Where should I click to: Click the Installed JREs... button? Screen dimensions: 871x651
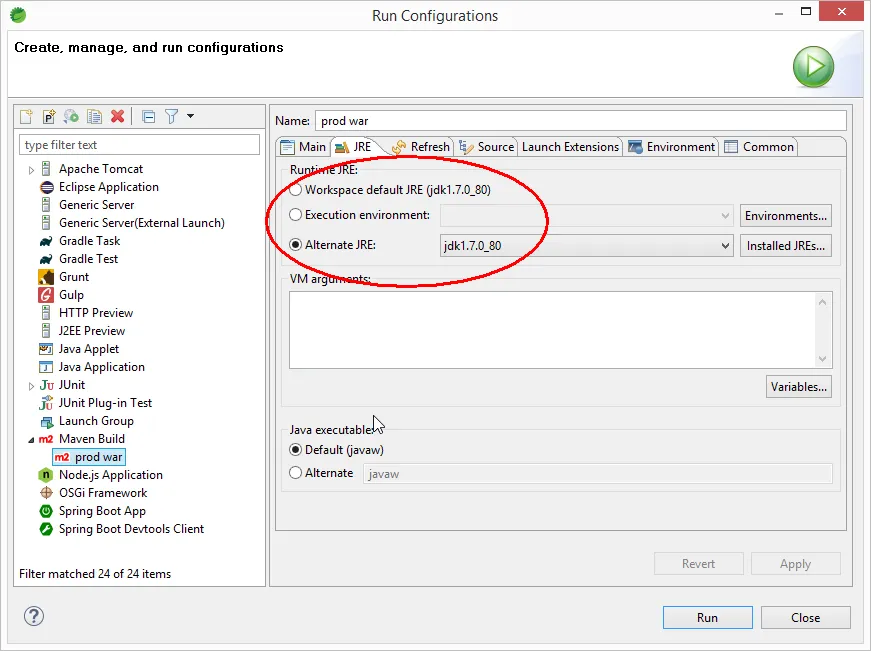tap(785, 246)
